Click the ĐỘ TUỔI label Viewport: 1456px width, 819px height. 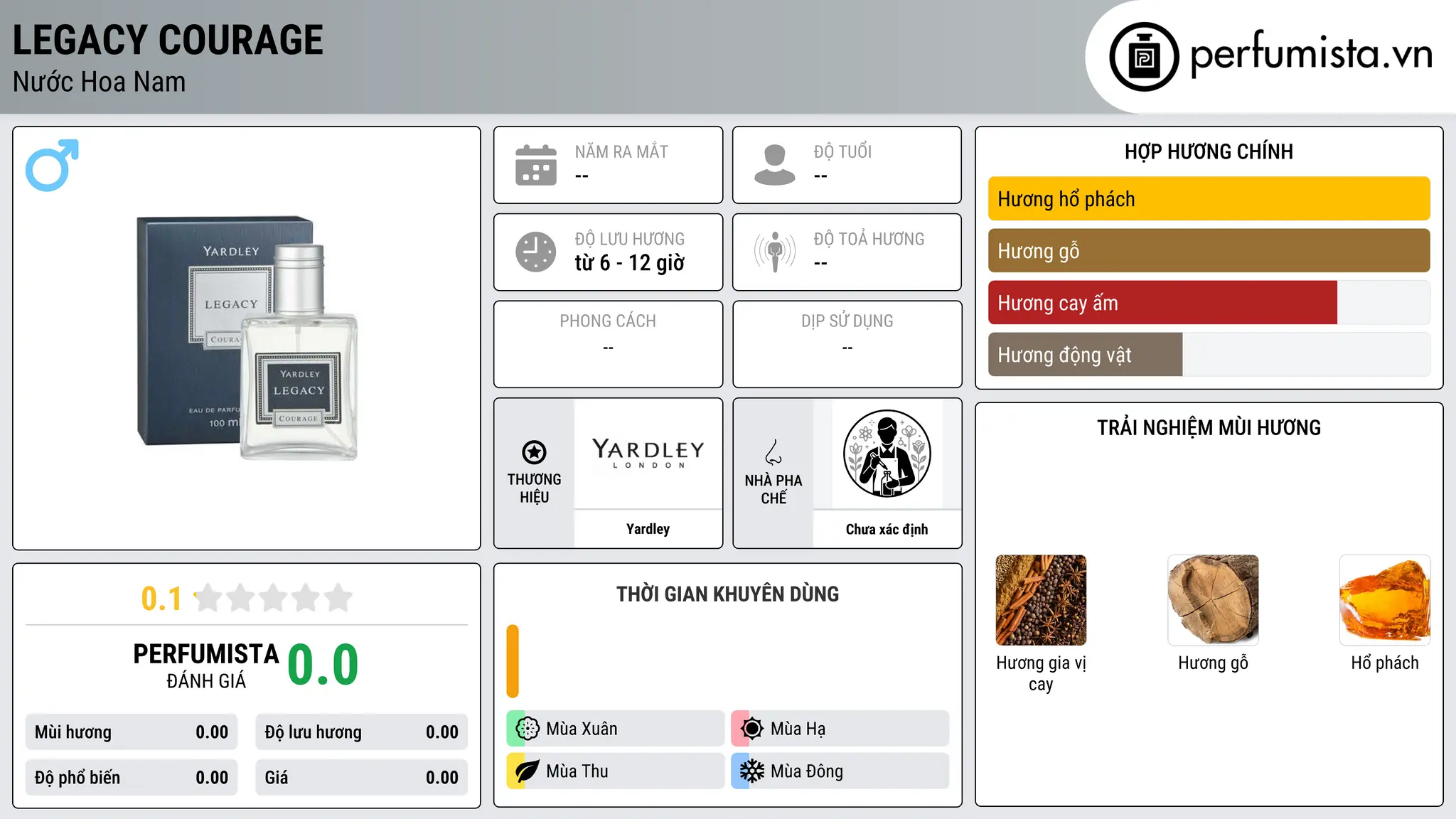pyautogui.click(x=842, y=151)
